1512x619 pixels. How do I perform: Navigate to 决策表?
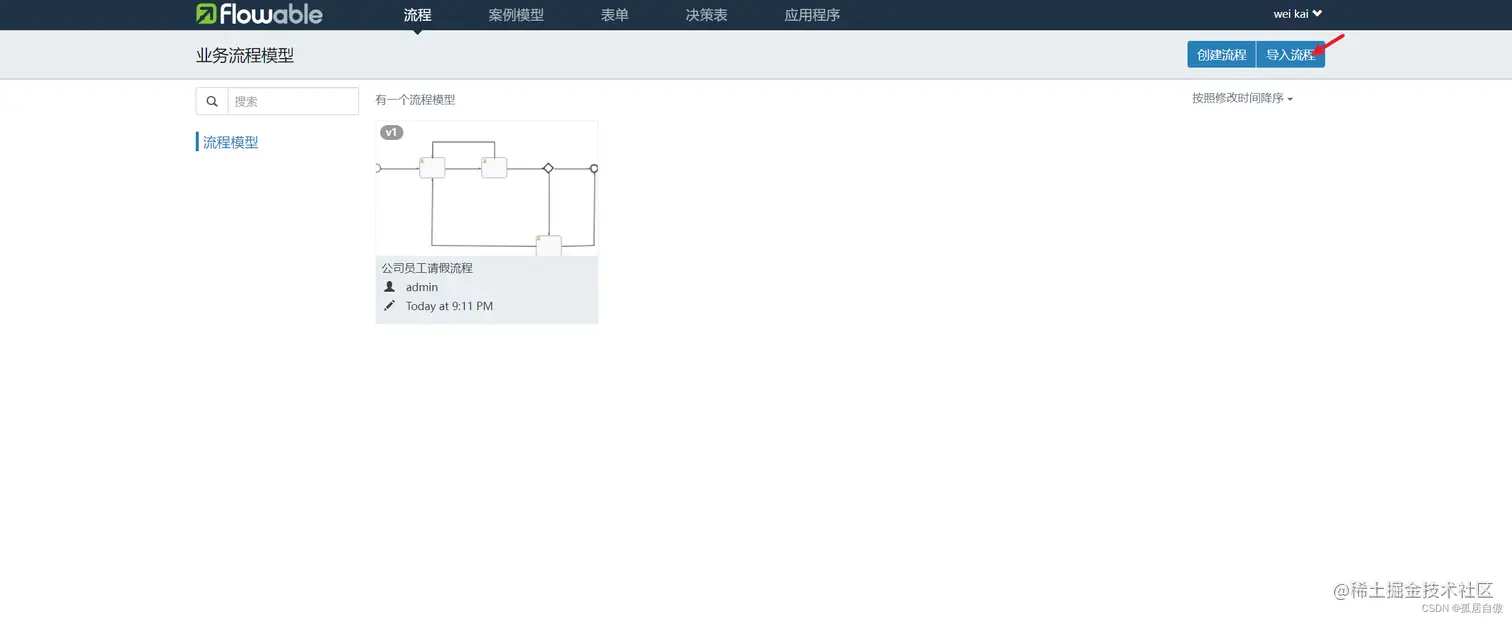(x=705, y=14)
